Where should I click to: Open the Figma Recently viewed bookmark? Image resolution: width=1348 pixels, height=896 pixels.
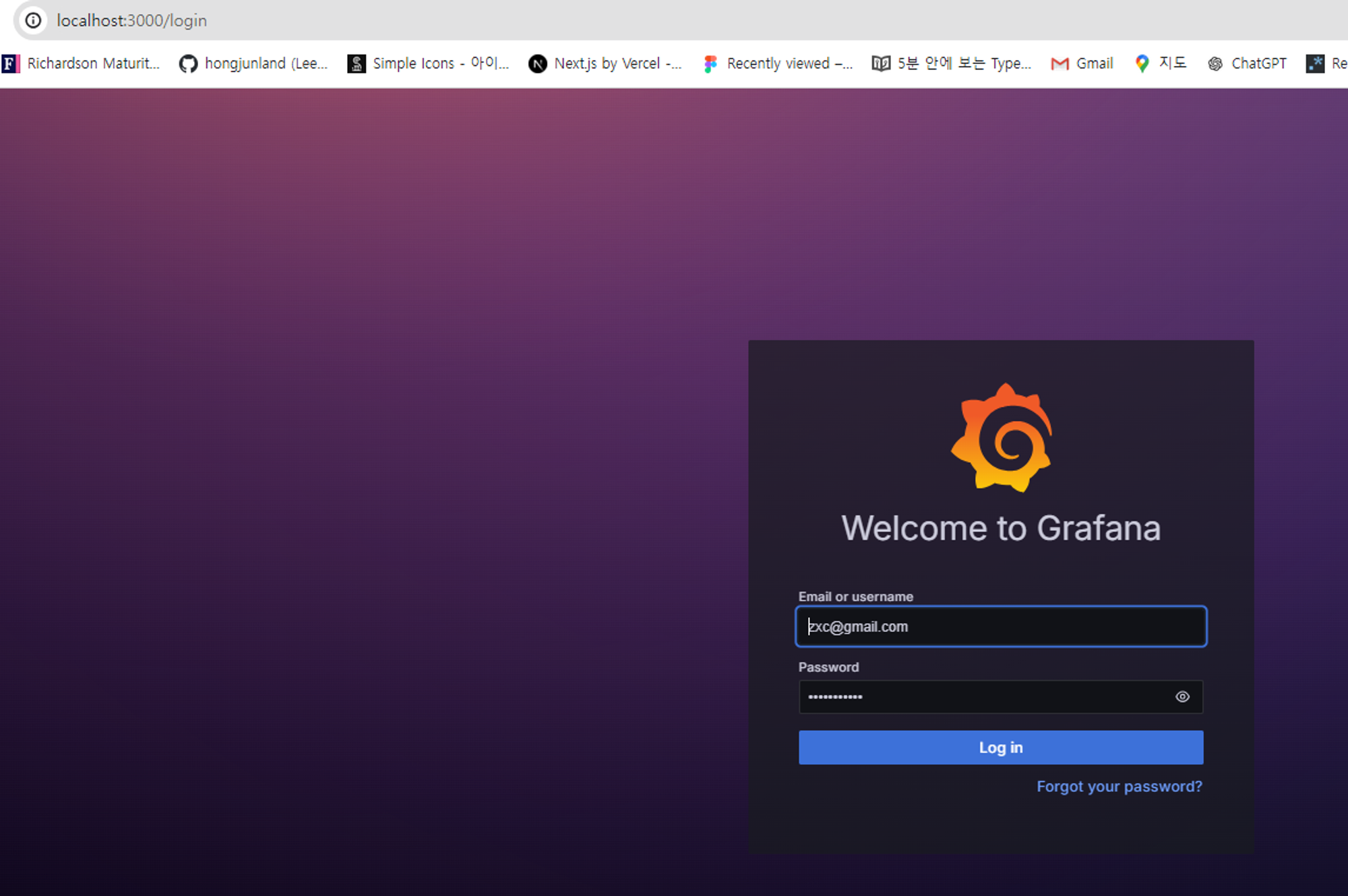[x=778, y=63]
